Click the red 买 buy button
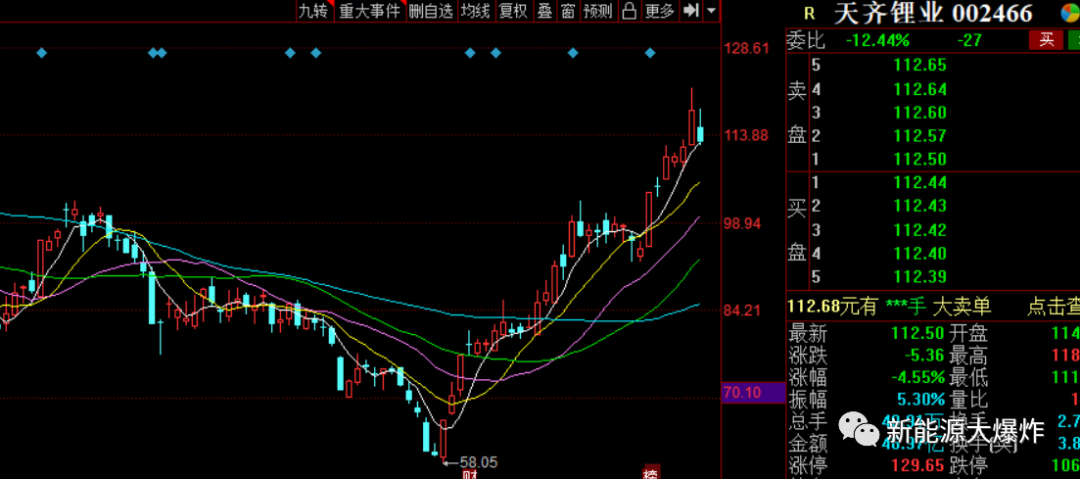 1046,40
